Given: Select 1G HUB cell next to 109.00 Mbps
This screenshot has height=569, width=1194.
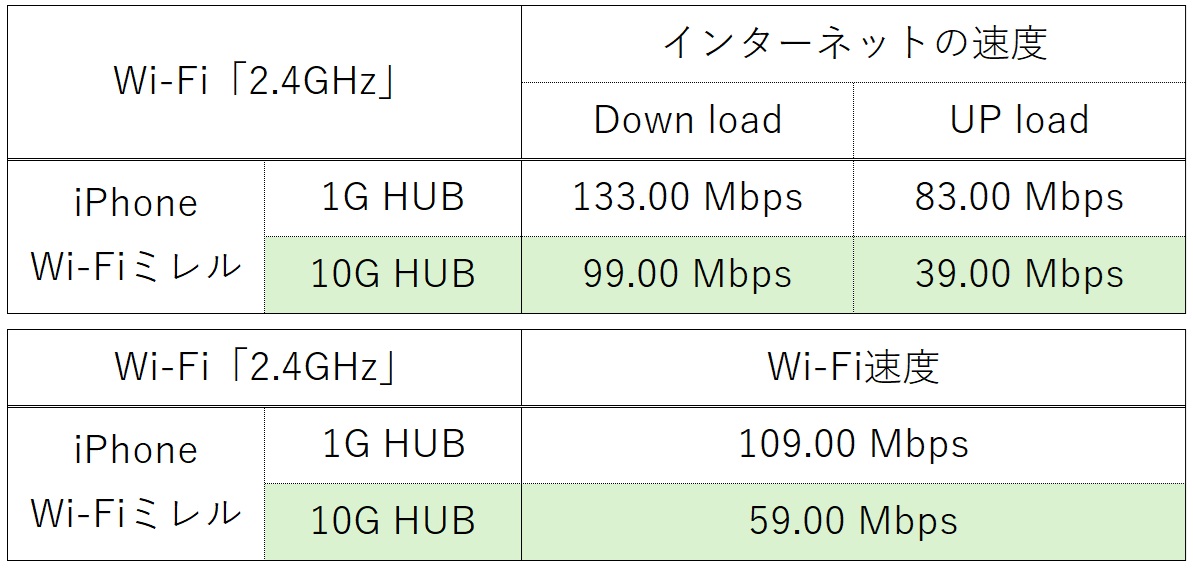Looking at the screenshot, I should (393, 444).
